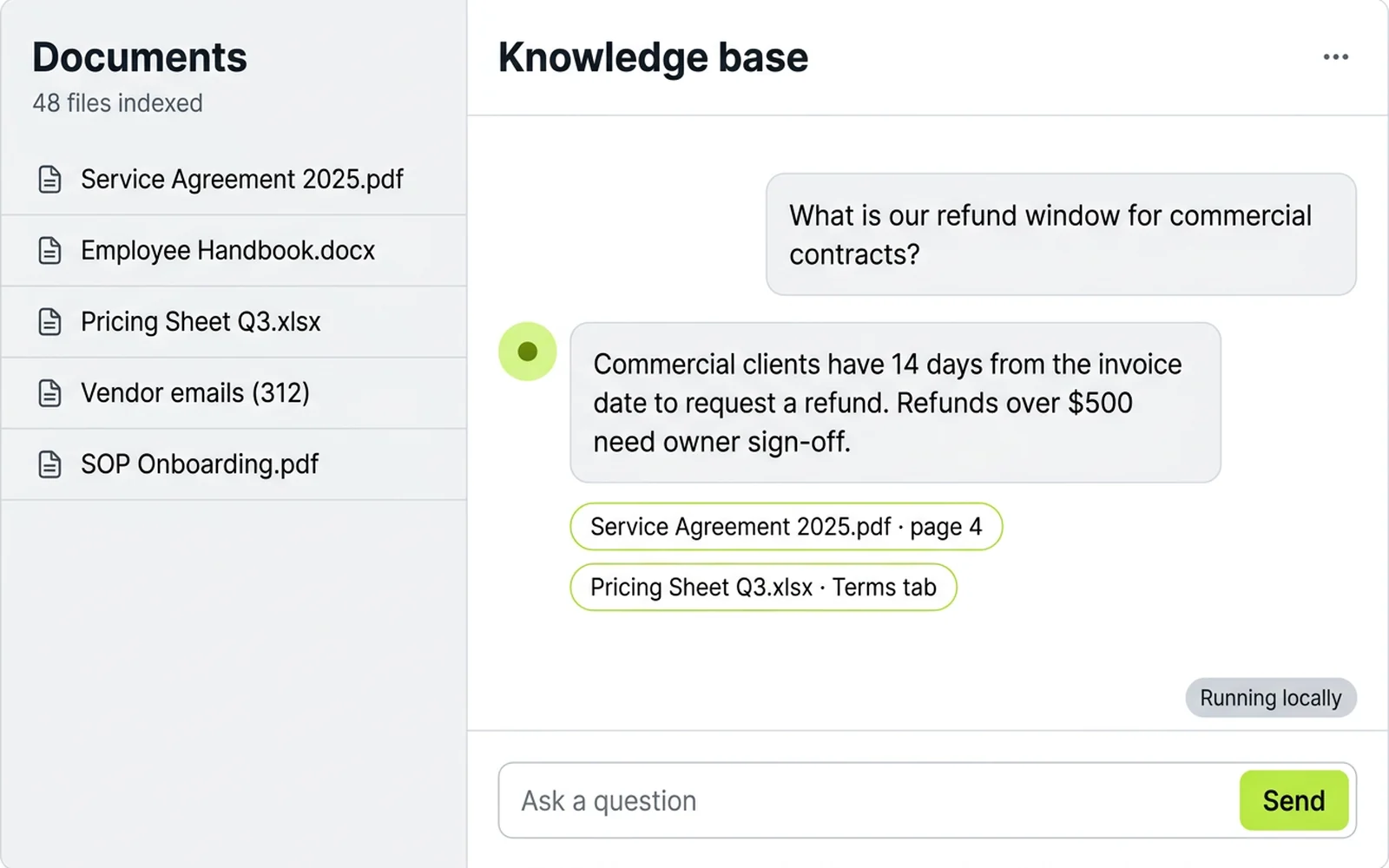The height and width of the screenshot is (868, 1389).
Task: Click the file icon beside Vendor emails (312)
Action: coord(50,393)
